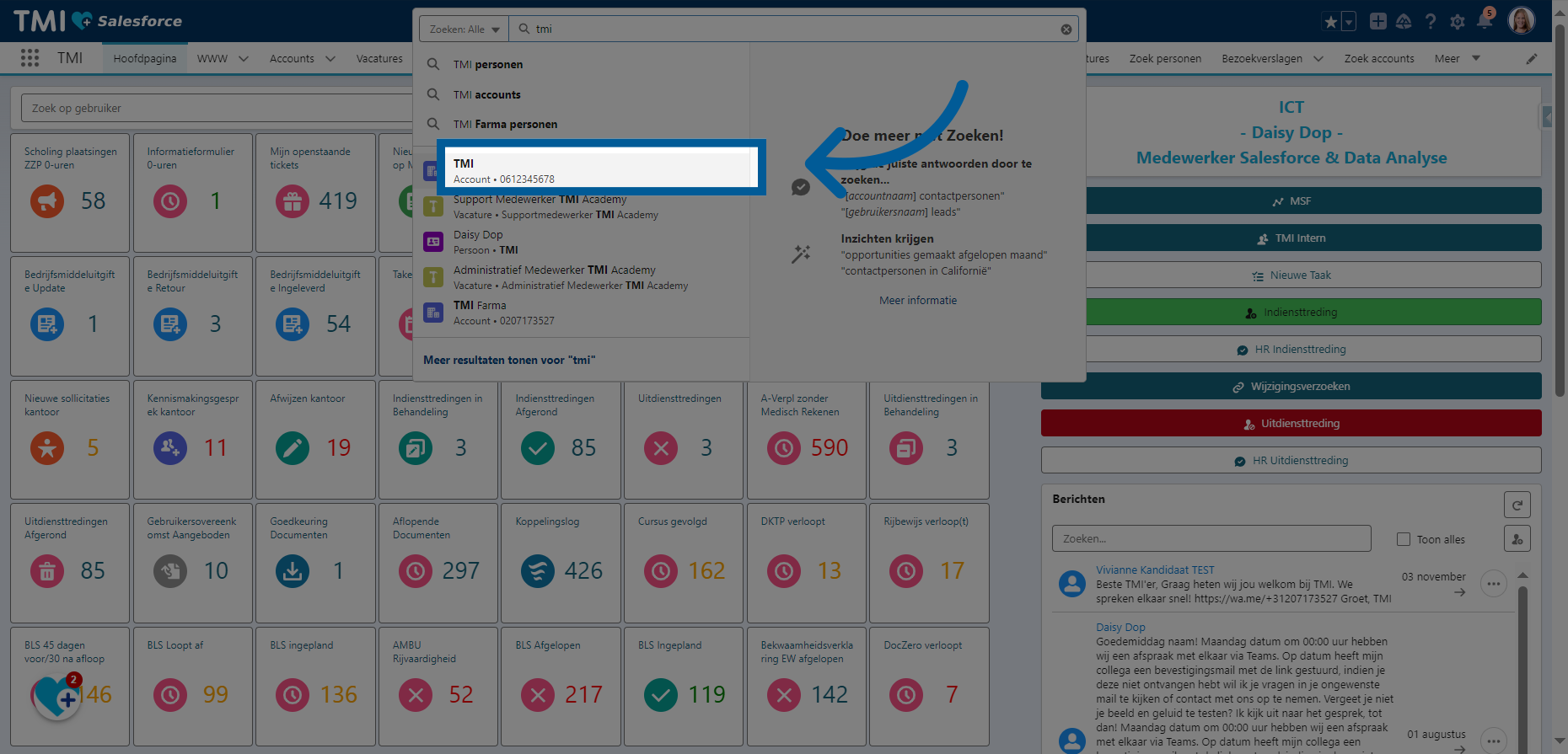Open options for 03 november message

pyautogui.click(x=1494, y=584)
